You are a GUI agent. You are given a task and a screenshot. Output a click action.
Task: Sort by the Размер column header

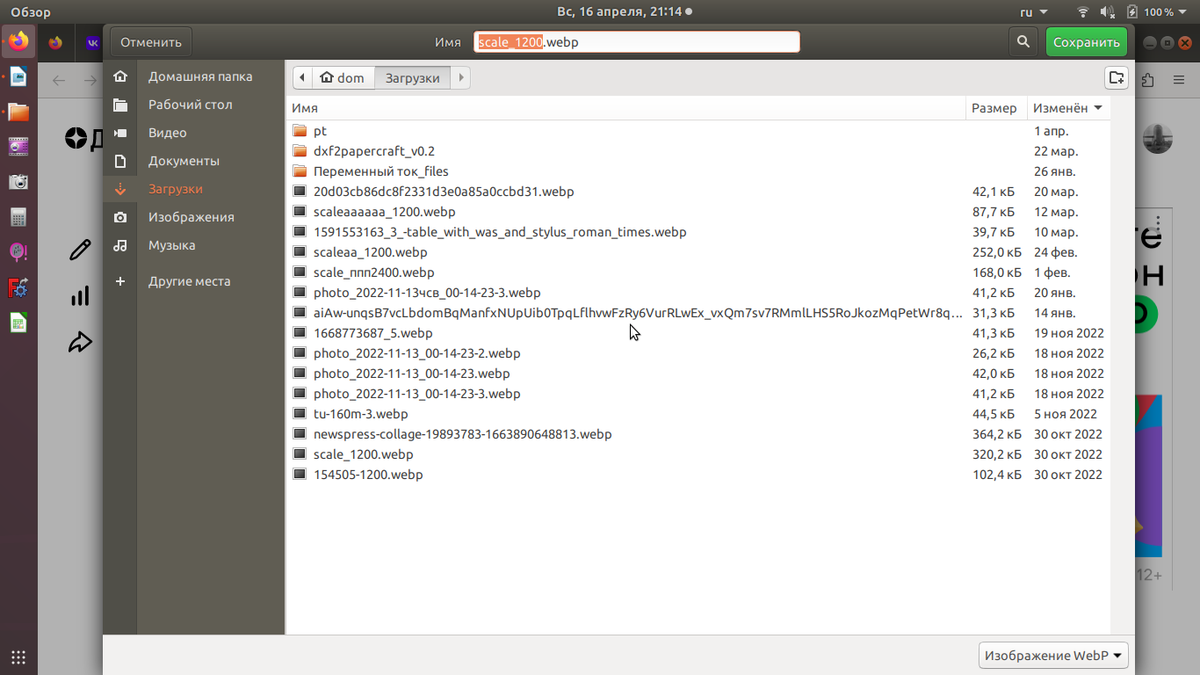(x=994, y=108)
